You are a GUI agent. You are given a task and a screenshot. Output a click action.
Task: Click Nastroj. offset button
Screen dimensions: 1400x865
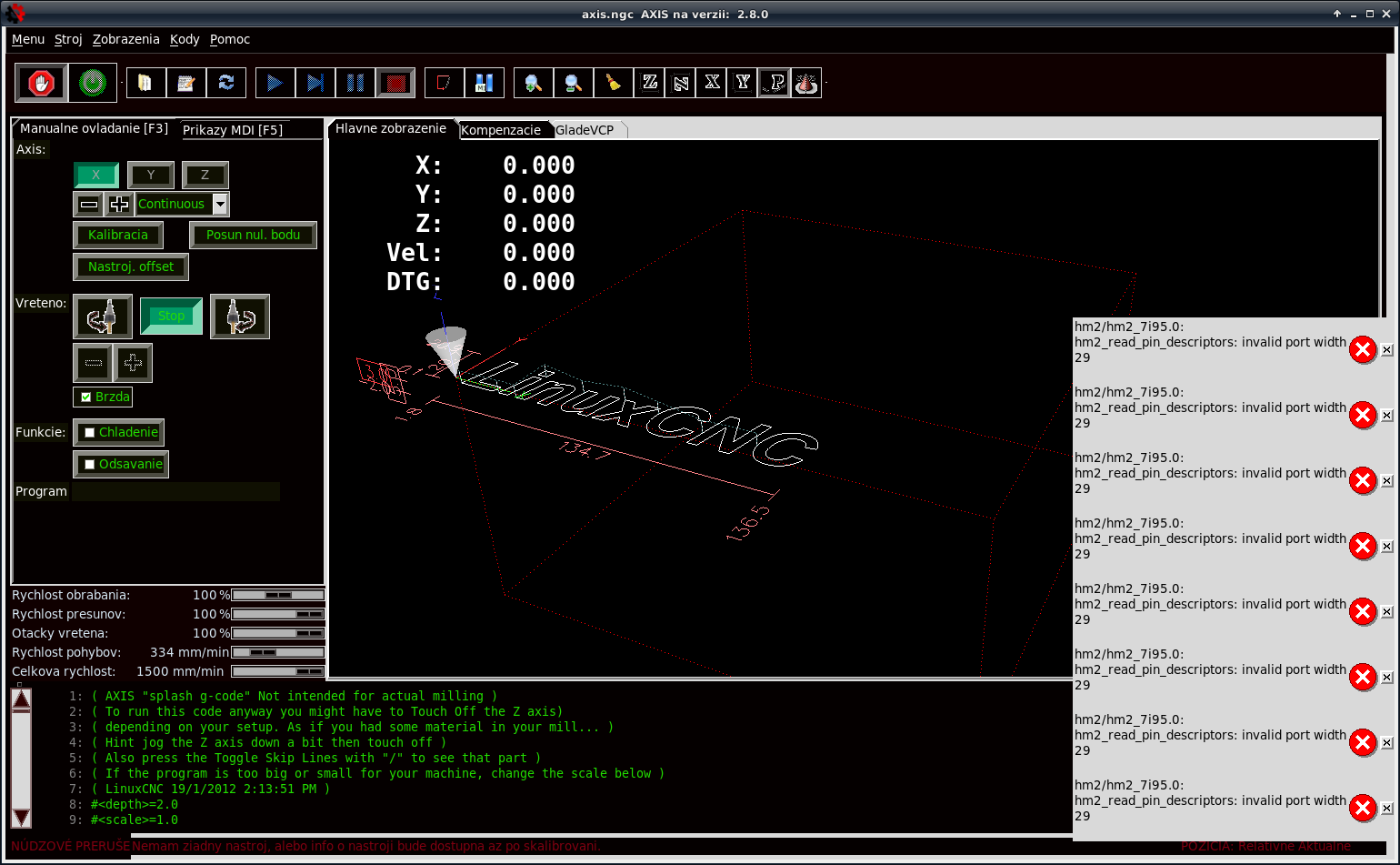click(131, 267)
